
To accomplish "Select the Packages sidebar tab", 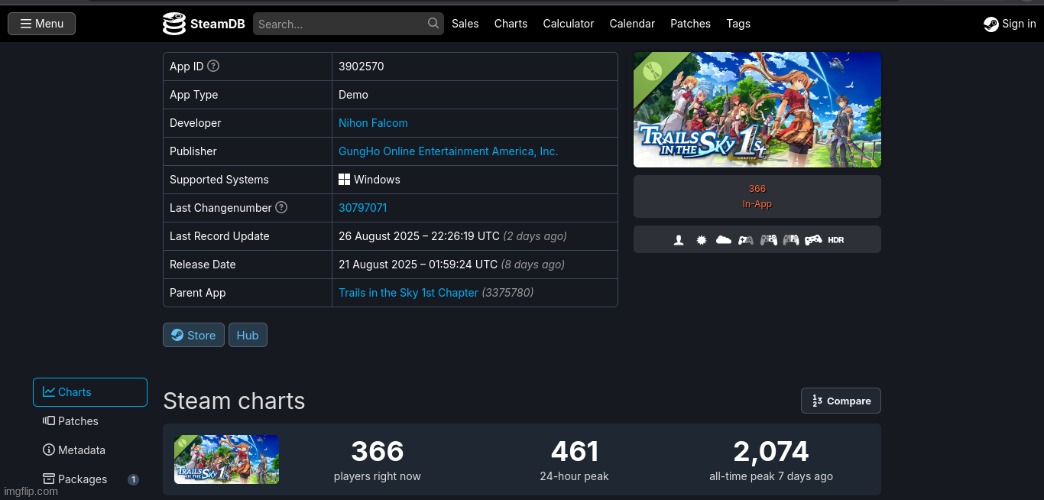I will [90, 479].
